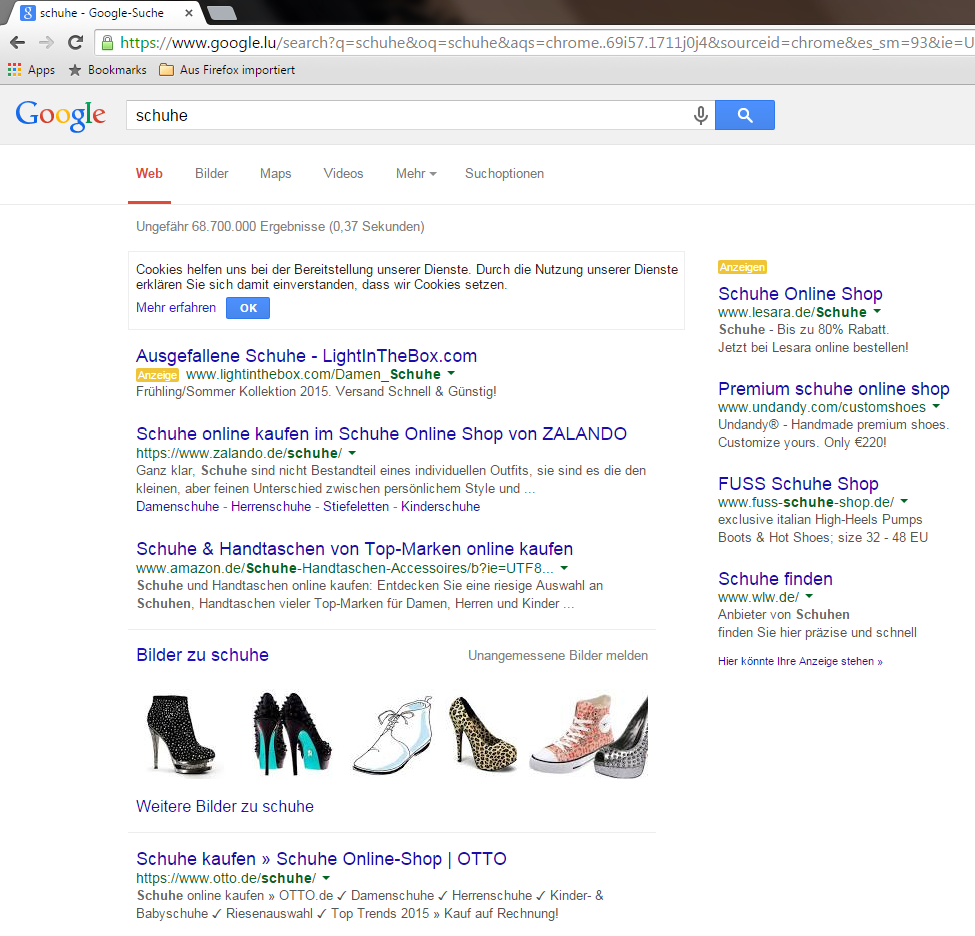This screenshot has height=936, width=975.
Task: Close the 'schuhe - Google-Suche' tab
Action: pos(189,12)
